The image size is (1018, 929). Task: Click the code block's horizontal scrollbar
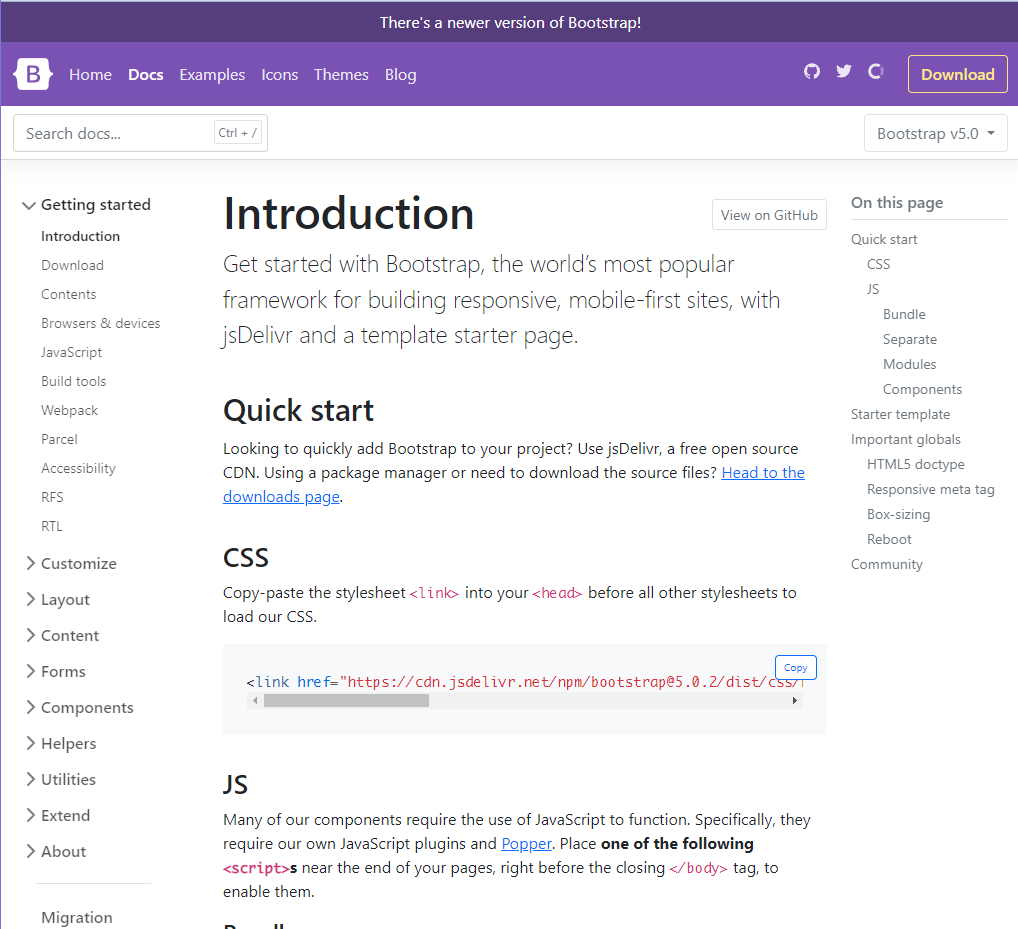(x=345, y=700)
